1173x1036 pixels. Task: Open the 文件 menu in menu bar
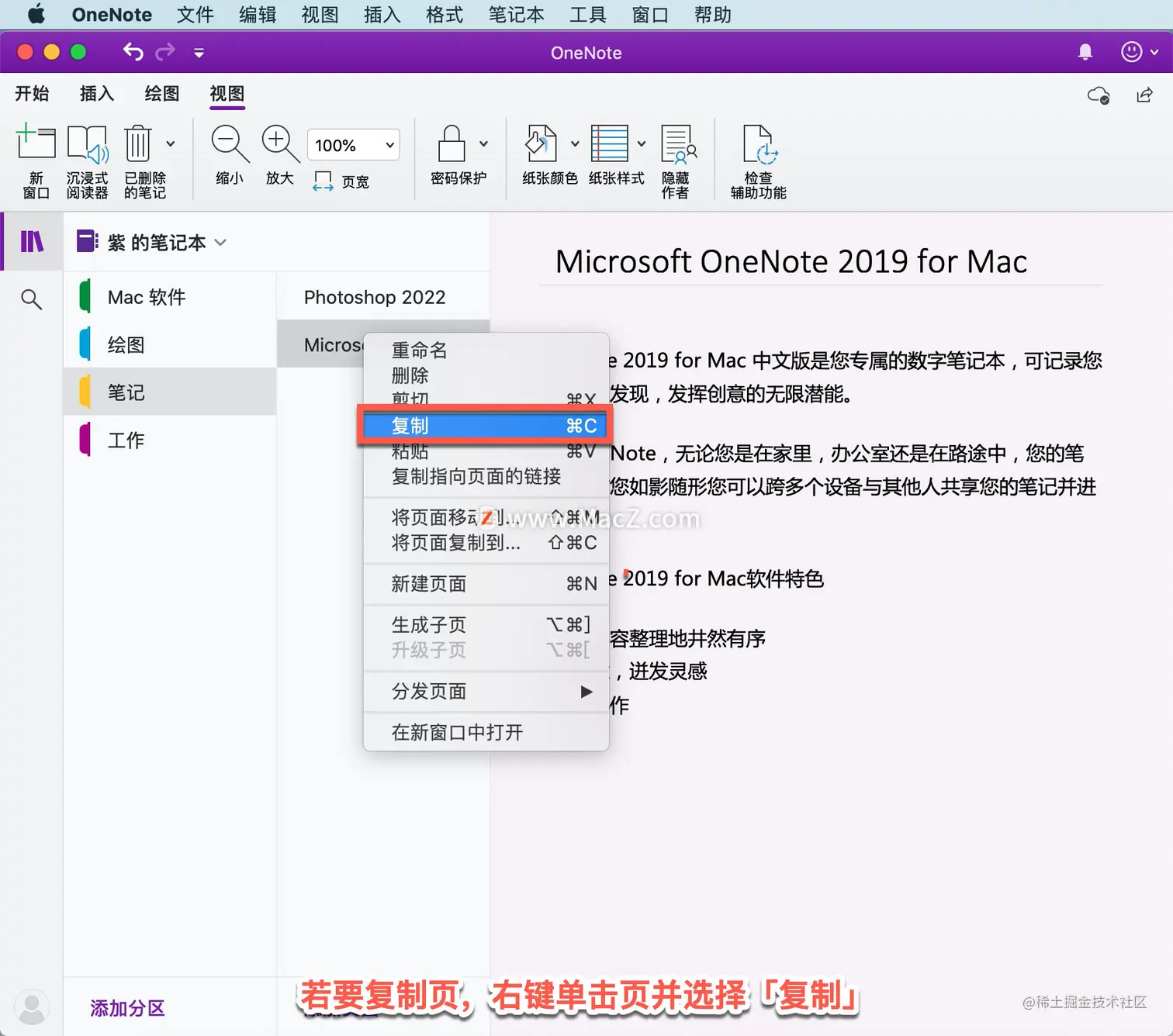pyautogui.click(x=195, y=14)
